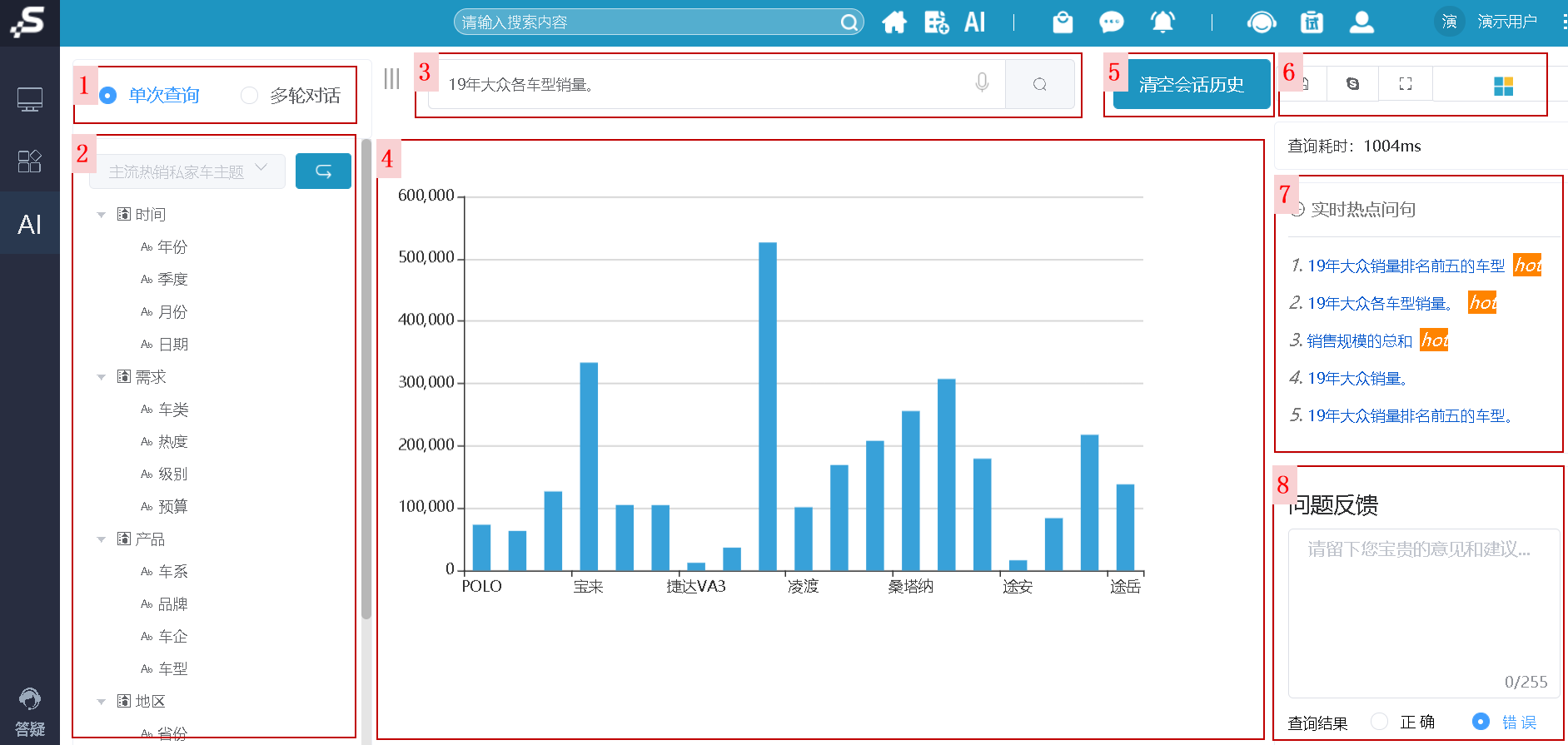The width and height of the screenshot is (1568, 745).
Task: Click the blue switch-theme arrow button
Action: [323, 171]
